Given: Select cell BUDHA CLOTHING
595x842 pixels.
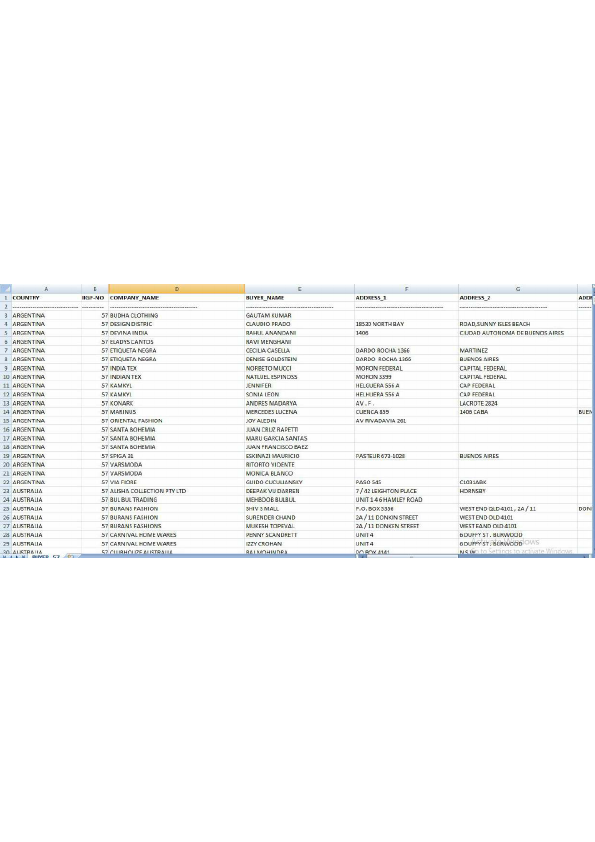Looking at the screenshot, I should coord(176,315).
